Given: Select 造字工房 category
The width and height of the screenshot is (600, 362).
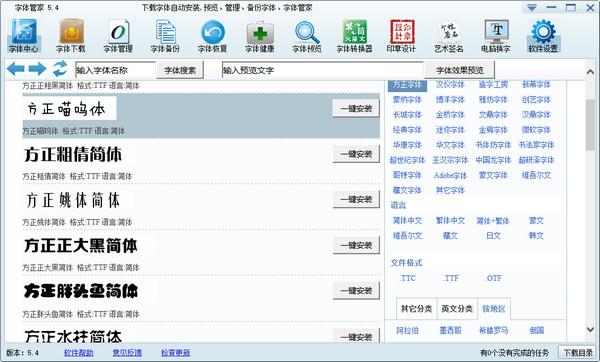Looking at the screenshot, I should point(493,85).
